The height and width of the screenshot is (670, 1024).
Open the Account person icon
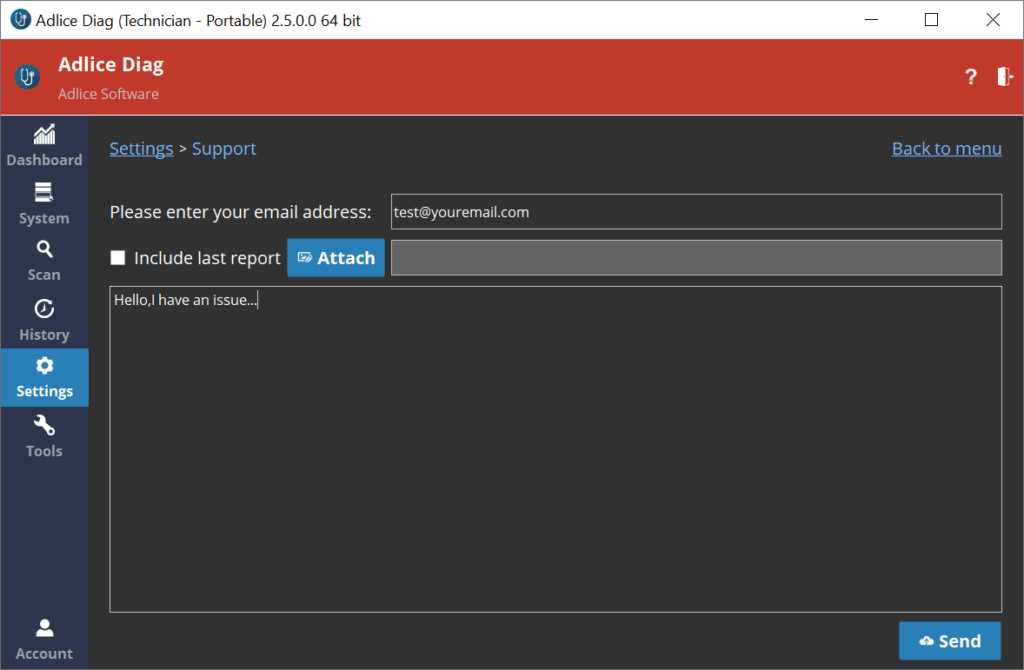[44, 628]
